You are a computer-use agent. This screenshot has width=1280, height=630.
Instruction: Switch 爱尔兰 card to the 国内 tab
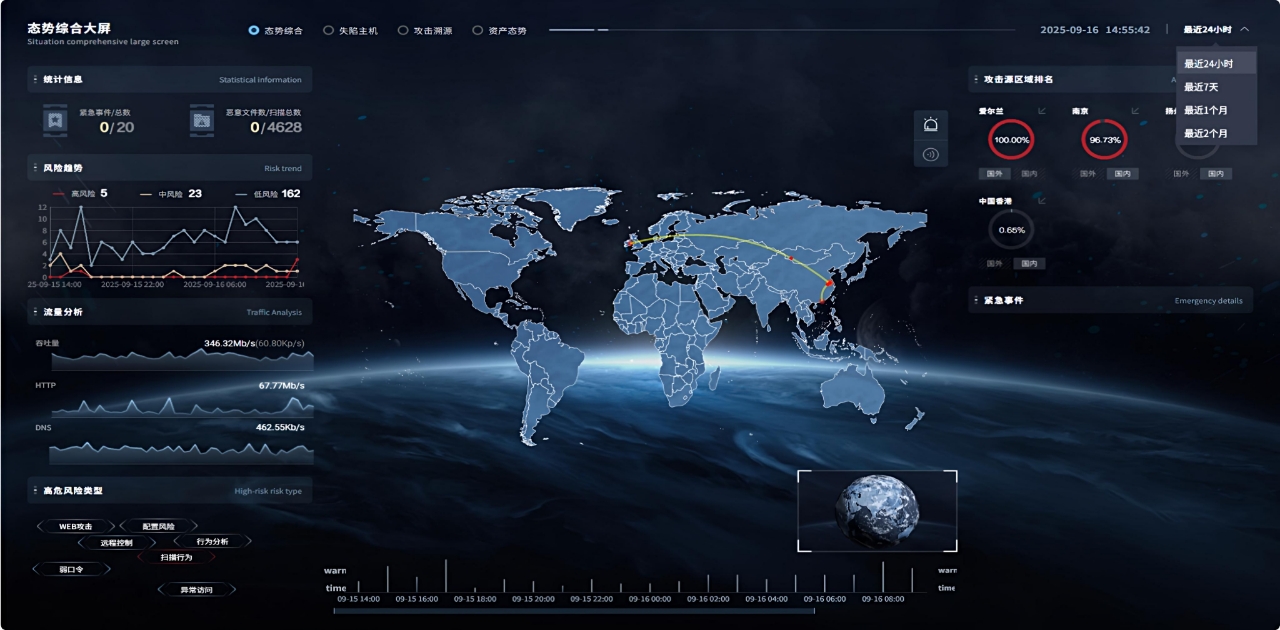1029,174
